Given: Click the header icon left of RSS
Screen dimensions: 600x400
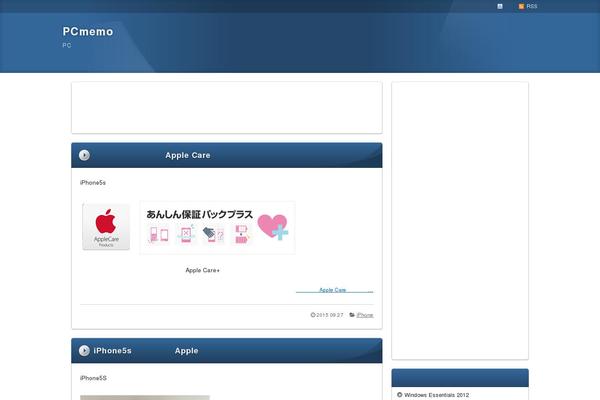Looking at the screenshot, I should click(500, 7).
